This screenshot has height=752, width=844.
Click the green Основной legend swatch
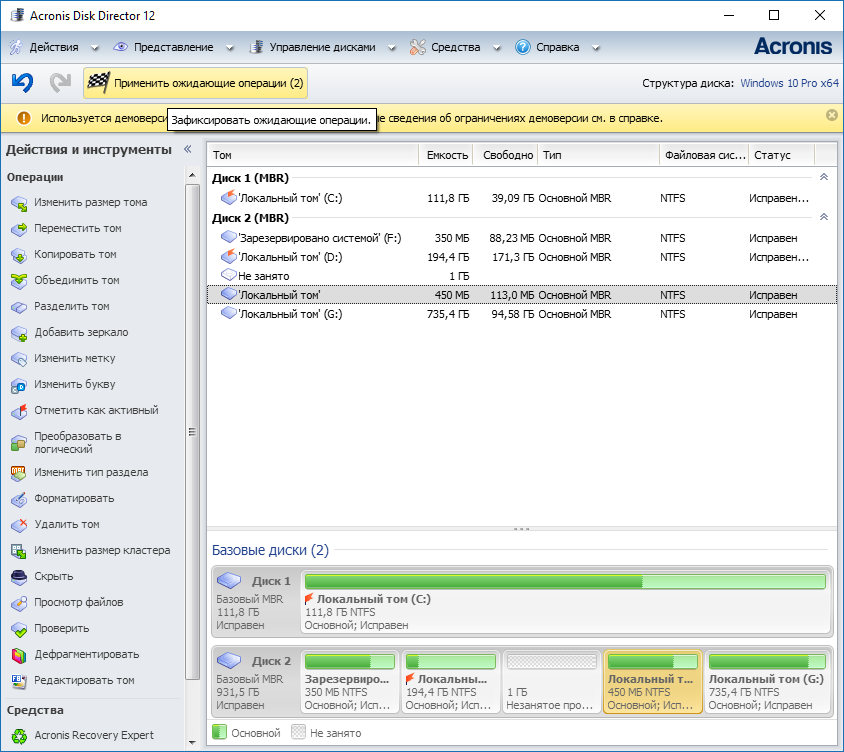tap(219, 732)
